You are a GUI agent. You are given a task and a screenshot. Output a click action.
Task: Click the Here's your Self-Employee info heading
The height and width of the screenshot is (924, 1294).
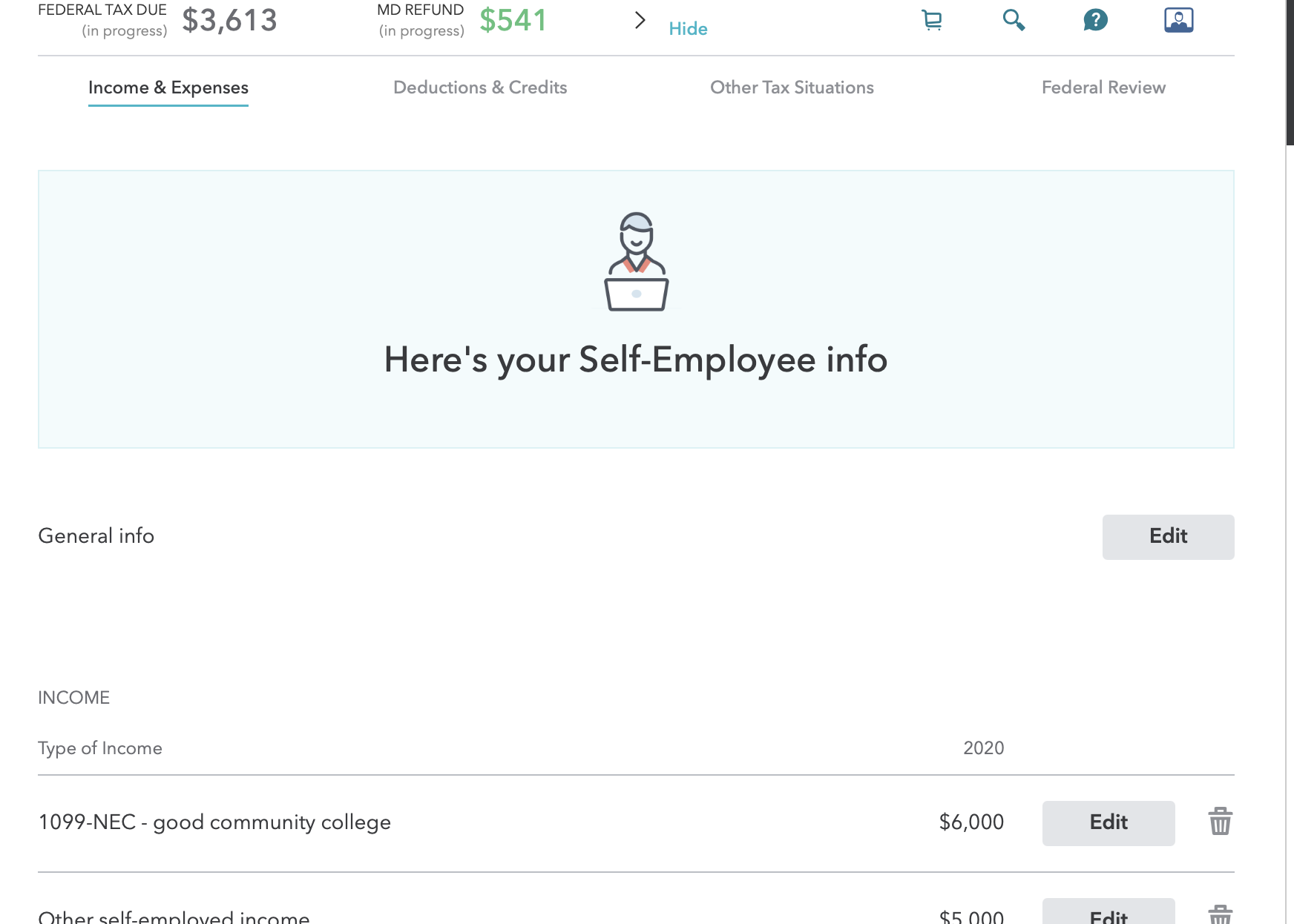coord(636,360)
